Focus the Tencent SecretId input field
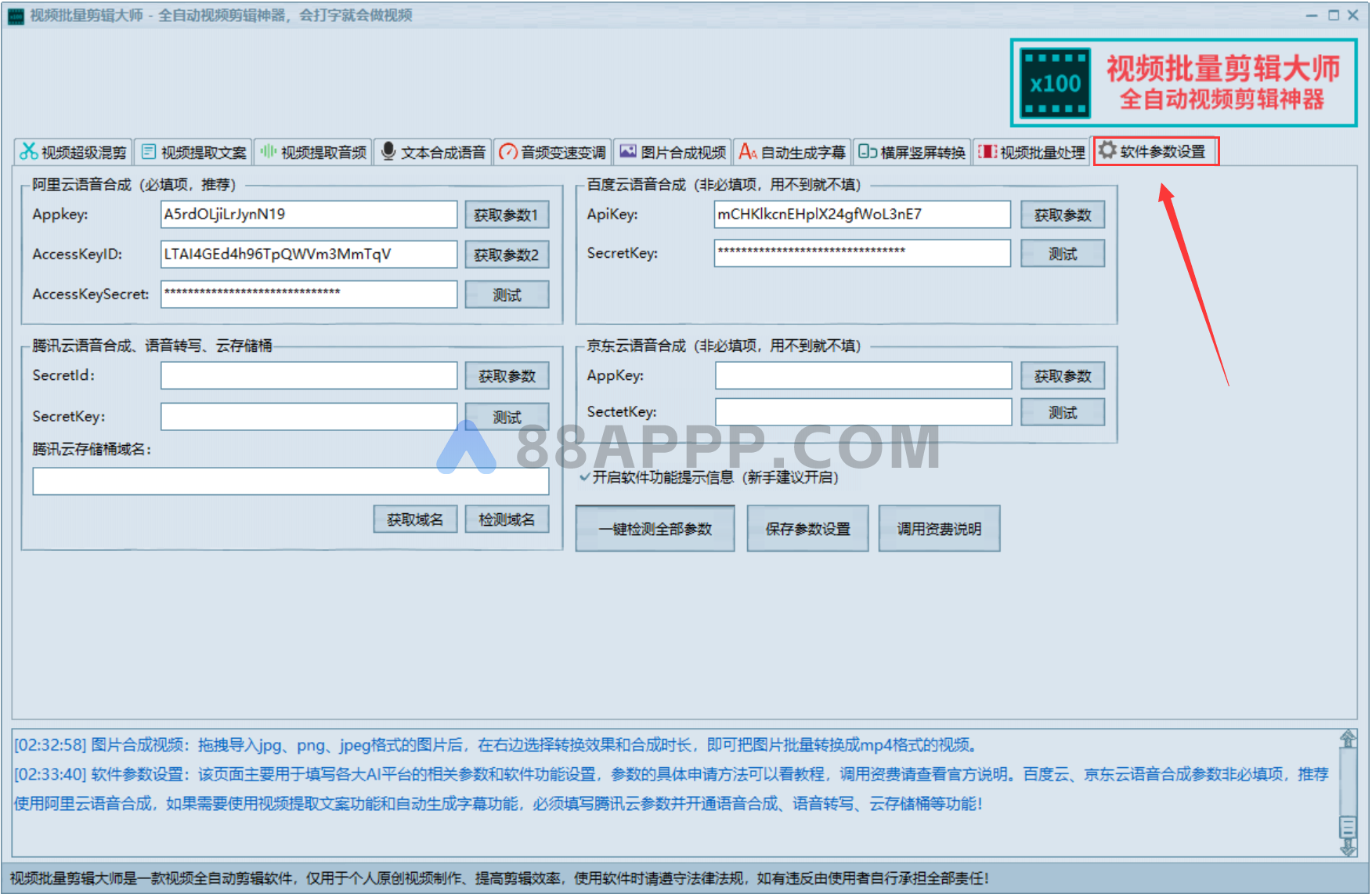 click(309, 375)
